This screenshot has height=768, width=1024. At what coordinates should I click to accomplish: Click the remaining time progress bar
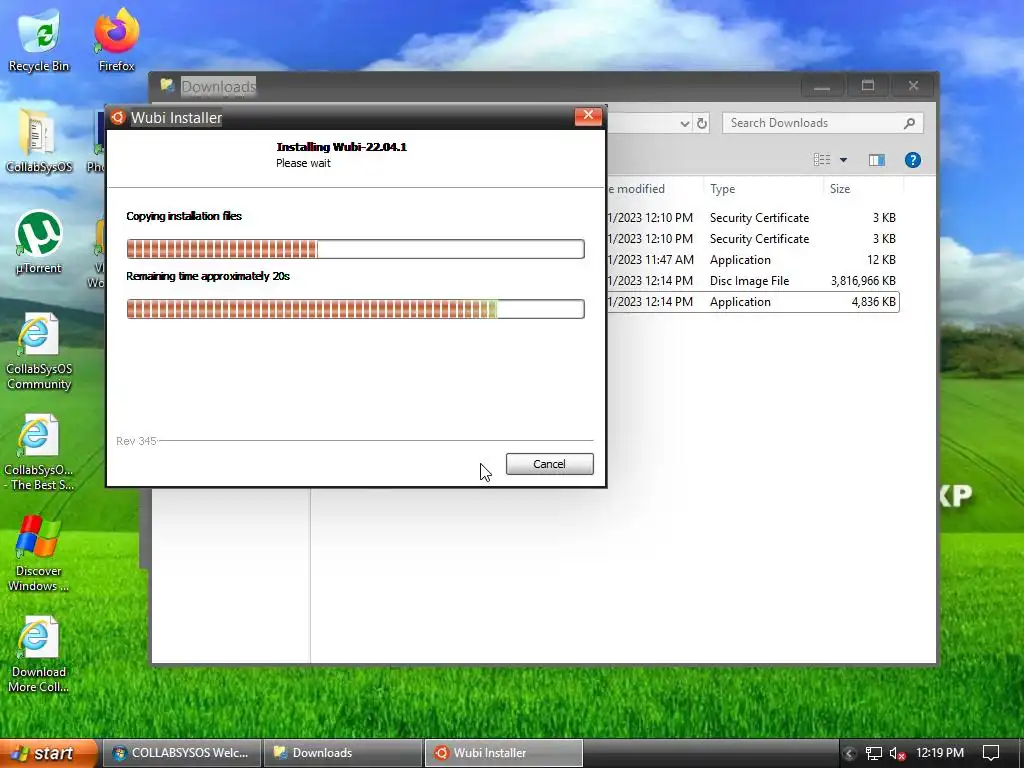click(x=355, y=309)
